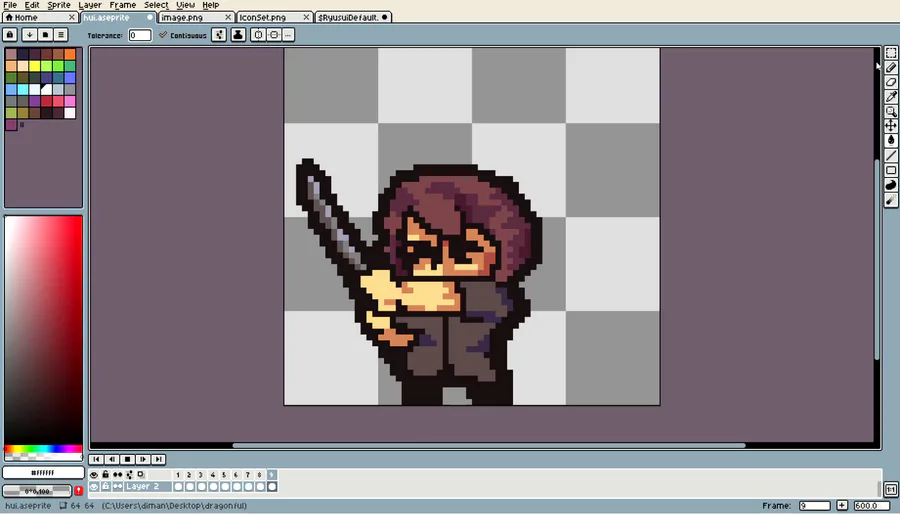This screenshot has width=900, height=514.
Task: Jump to first frame button
Action: [x=96, y=460]
